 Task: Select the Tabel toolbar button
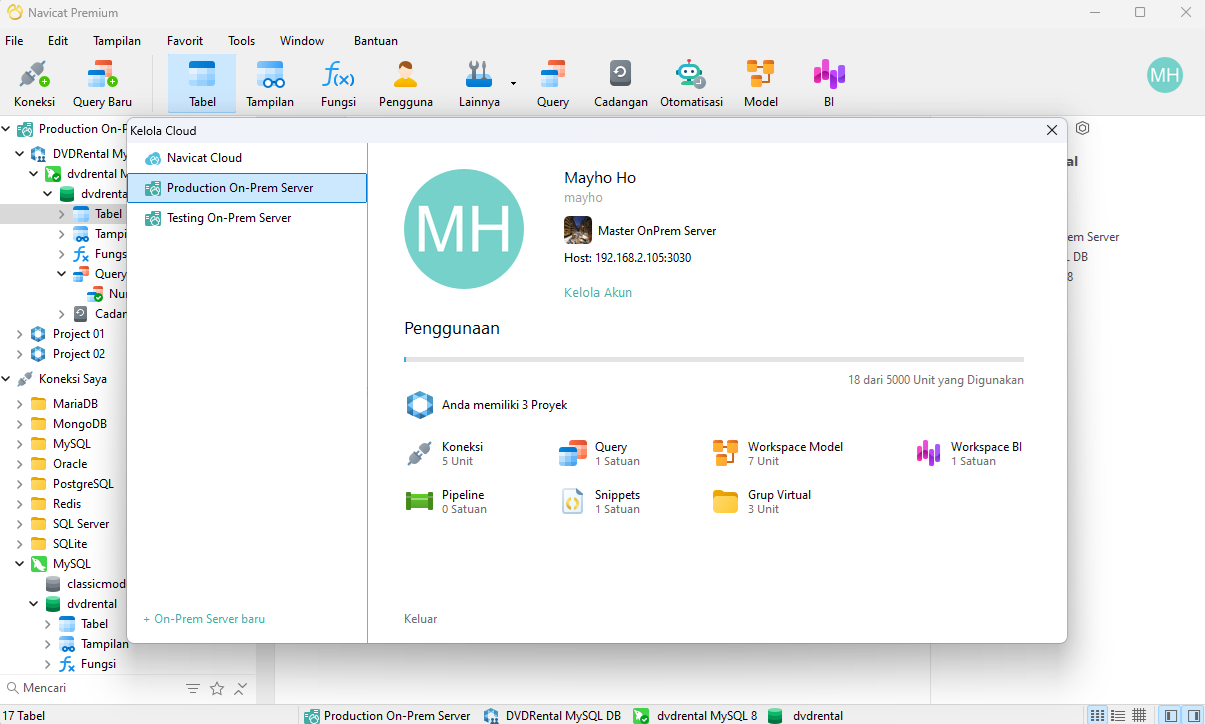[202, 84]
